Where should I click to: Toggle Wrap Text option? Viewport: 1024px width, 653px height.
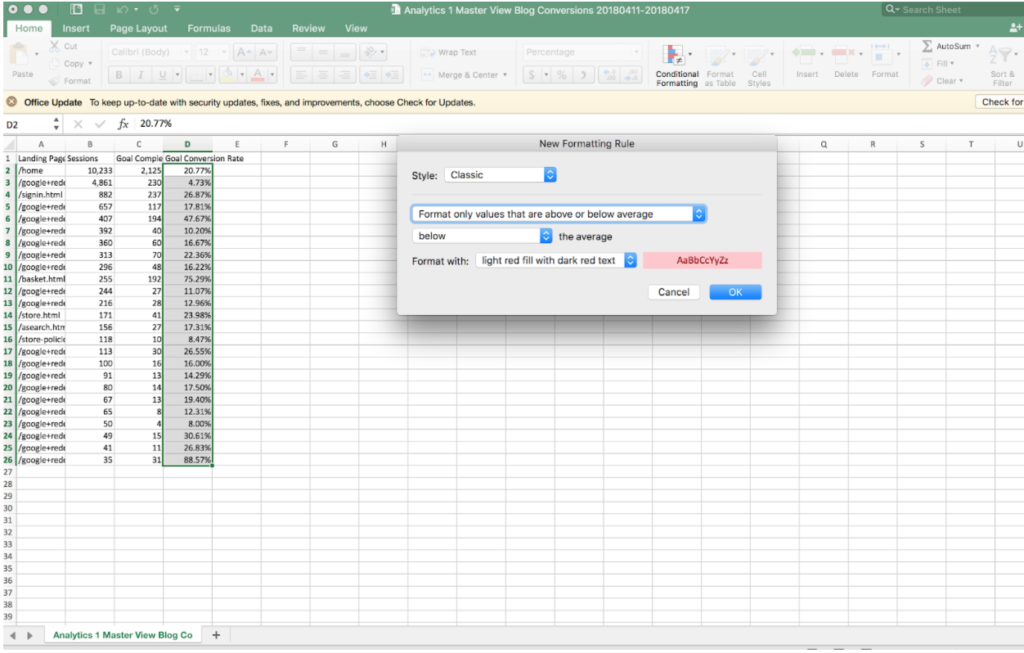tap(448, 52)
